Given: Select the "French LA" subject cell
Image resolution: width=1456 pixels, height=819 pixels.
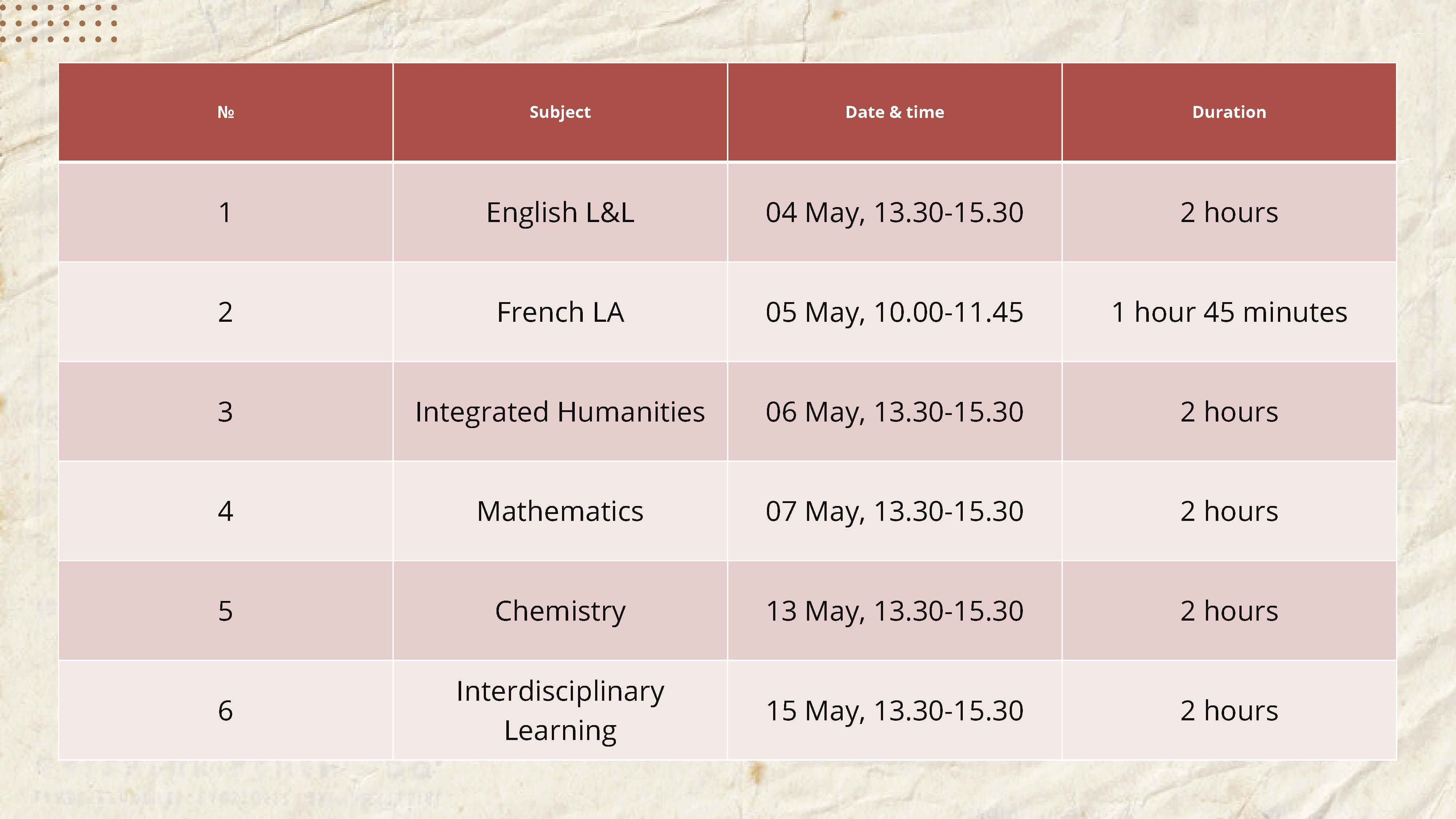Looking at the screenshot, I should pyautogui.click(x=559, y=312).
